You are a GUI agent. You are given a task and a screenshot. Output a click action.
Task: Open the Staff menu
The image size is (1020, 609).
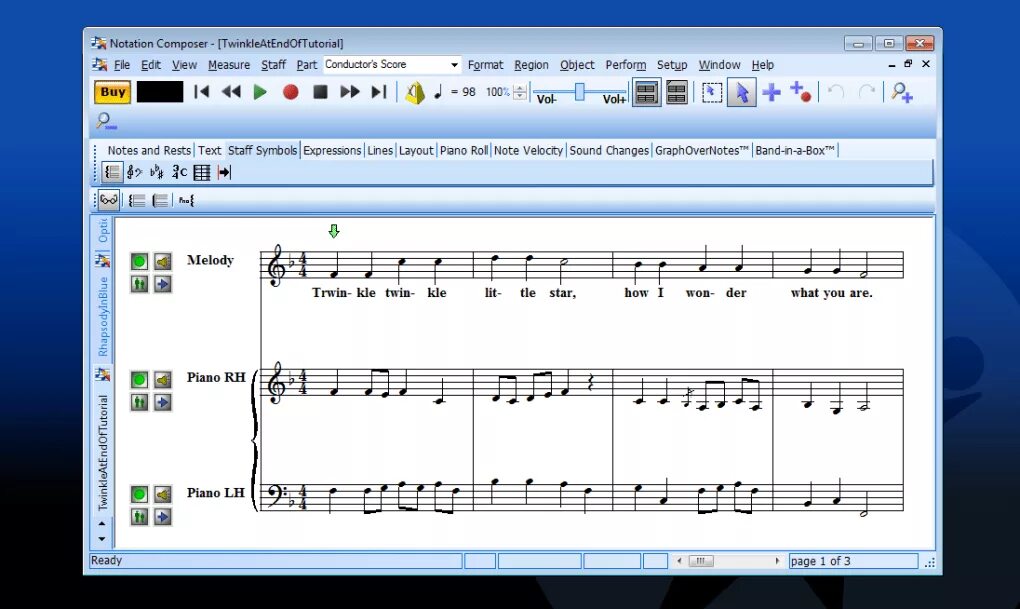coord(273,64)
